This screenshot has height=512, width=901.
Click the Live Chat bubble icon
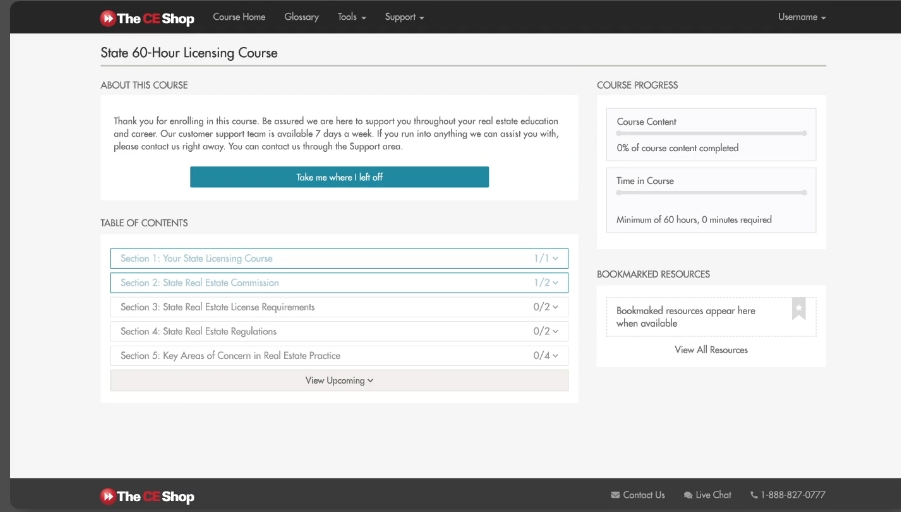pyautogui.click(x=688, y=495)
